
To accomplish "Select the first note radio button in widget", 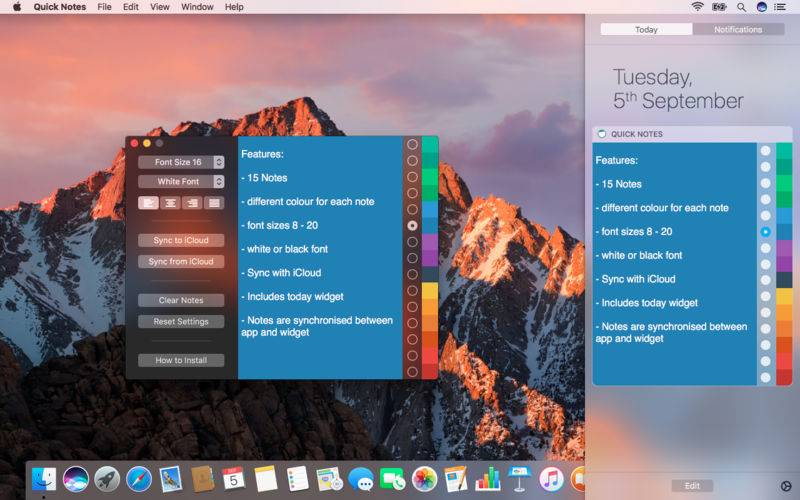I will [x=765, y=151].
